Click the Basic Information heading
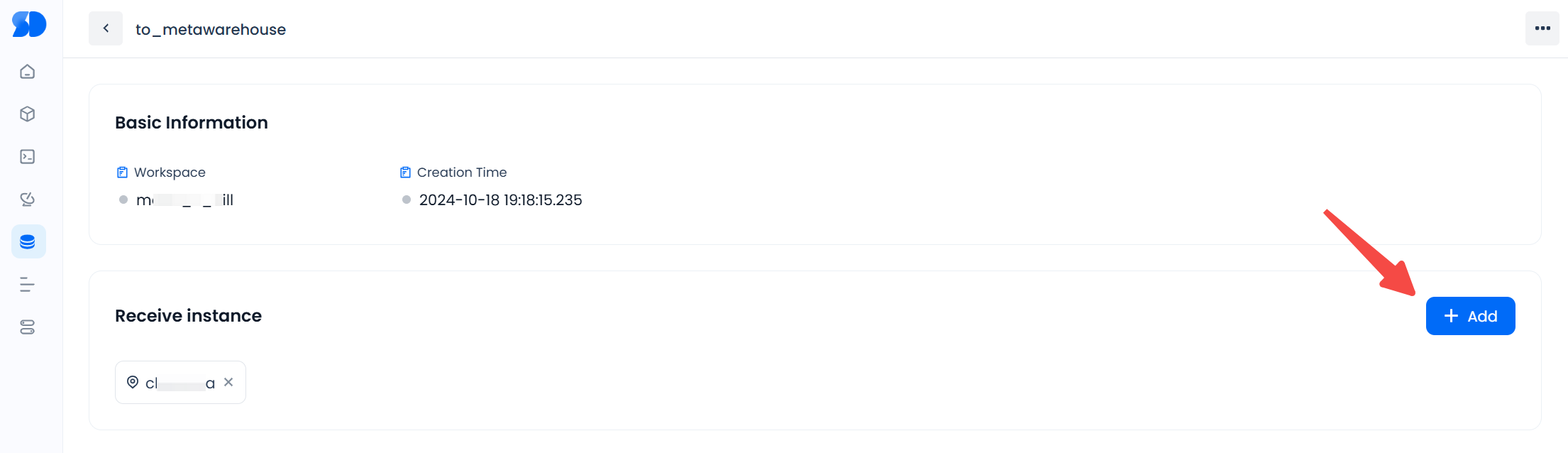1568x453 pixels. tap(192, 123)
